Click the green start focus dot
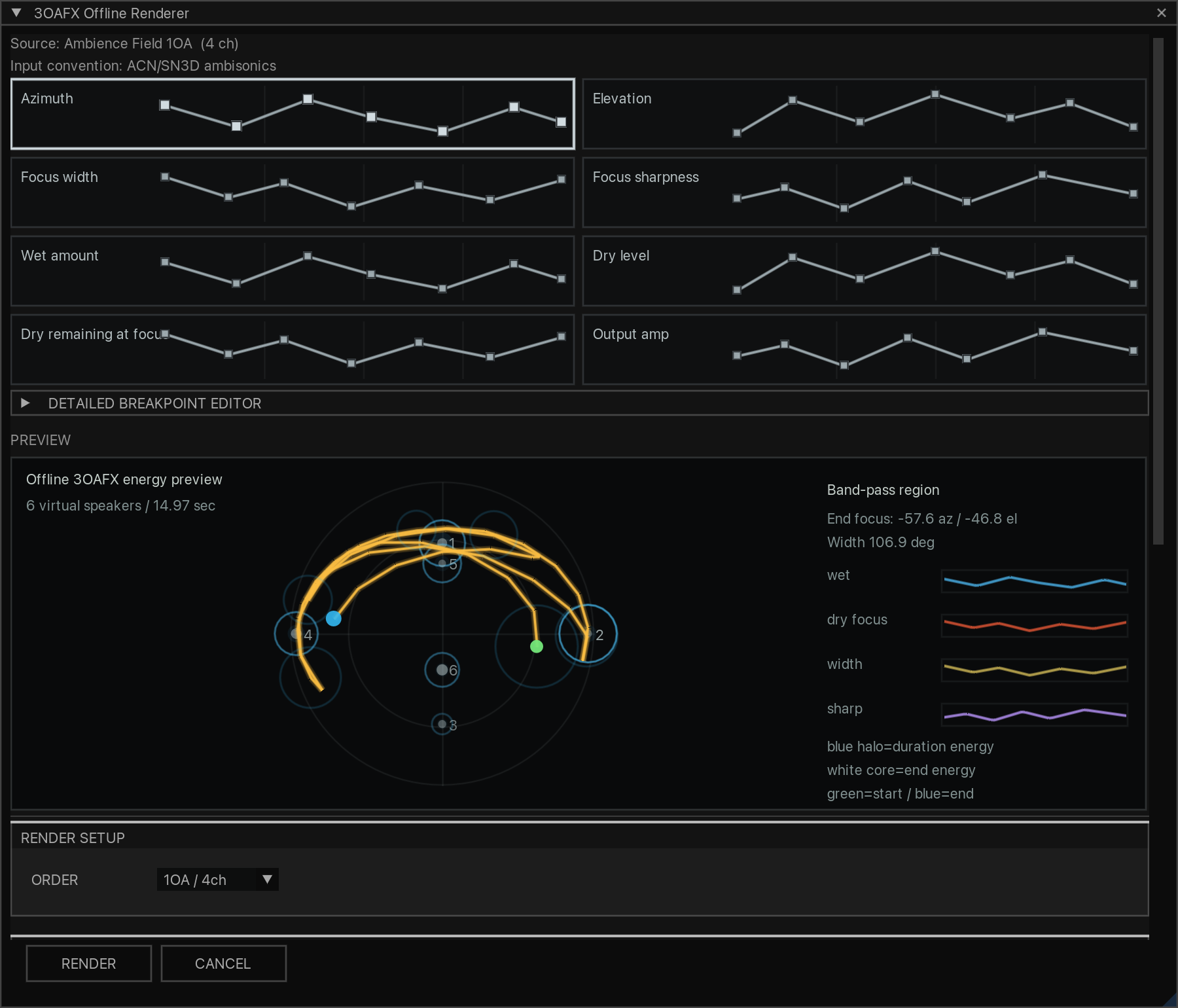Screen dimensions: 1178x1008 pos(537,647)
